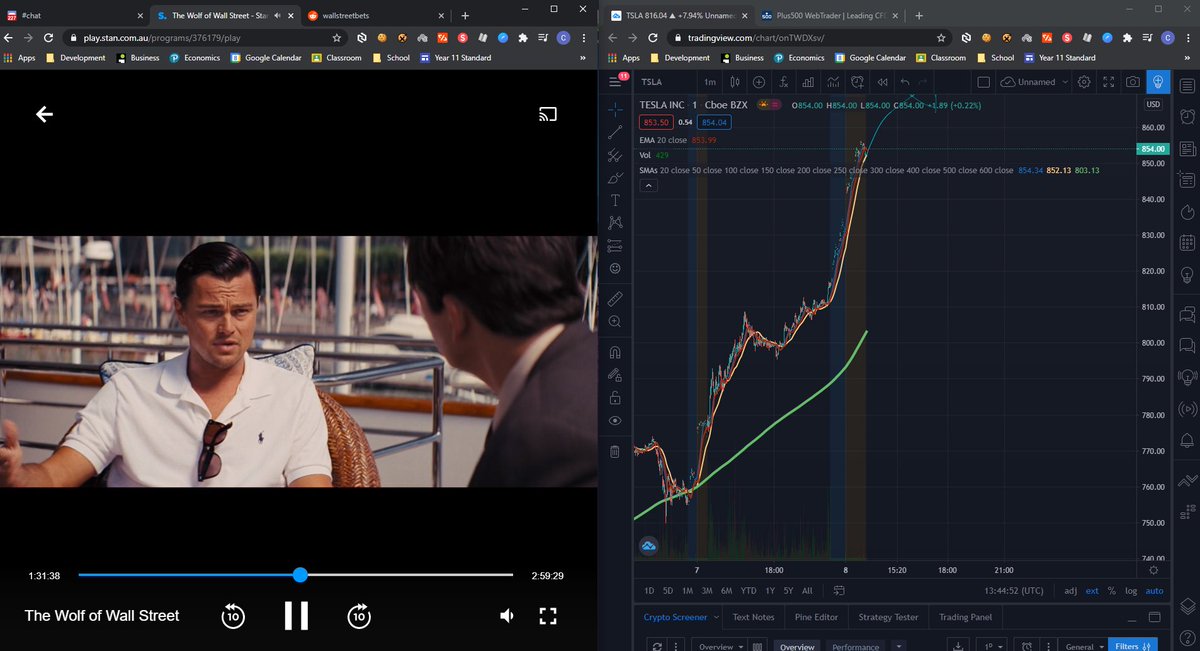Open the TSLA symbol search field
The height and width of the screenshot is (651, 1200).
[664, 82]
